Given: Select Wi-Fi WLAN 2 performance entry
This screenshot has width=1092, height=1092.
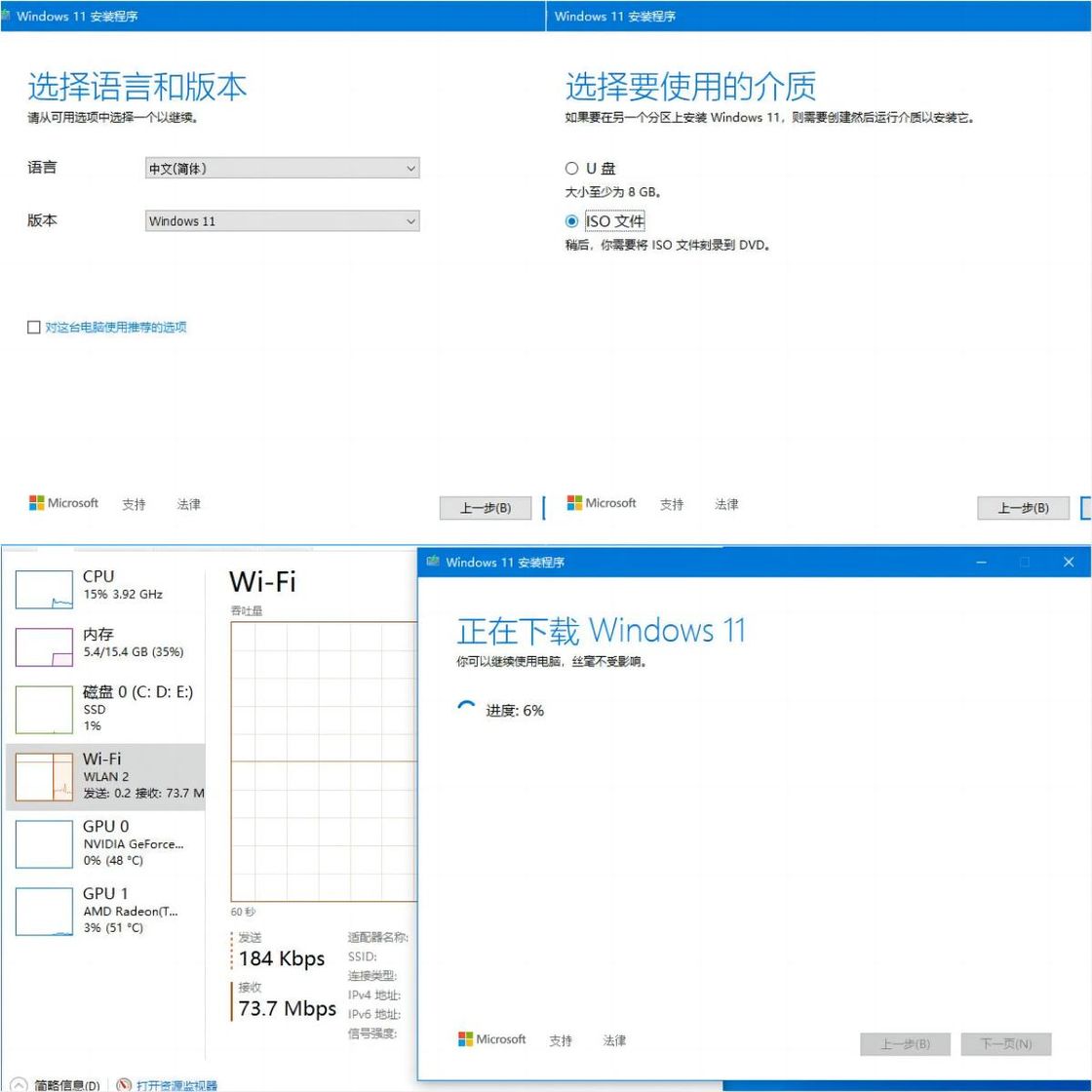Looking at the screenshot, I should pos(106,776).
